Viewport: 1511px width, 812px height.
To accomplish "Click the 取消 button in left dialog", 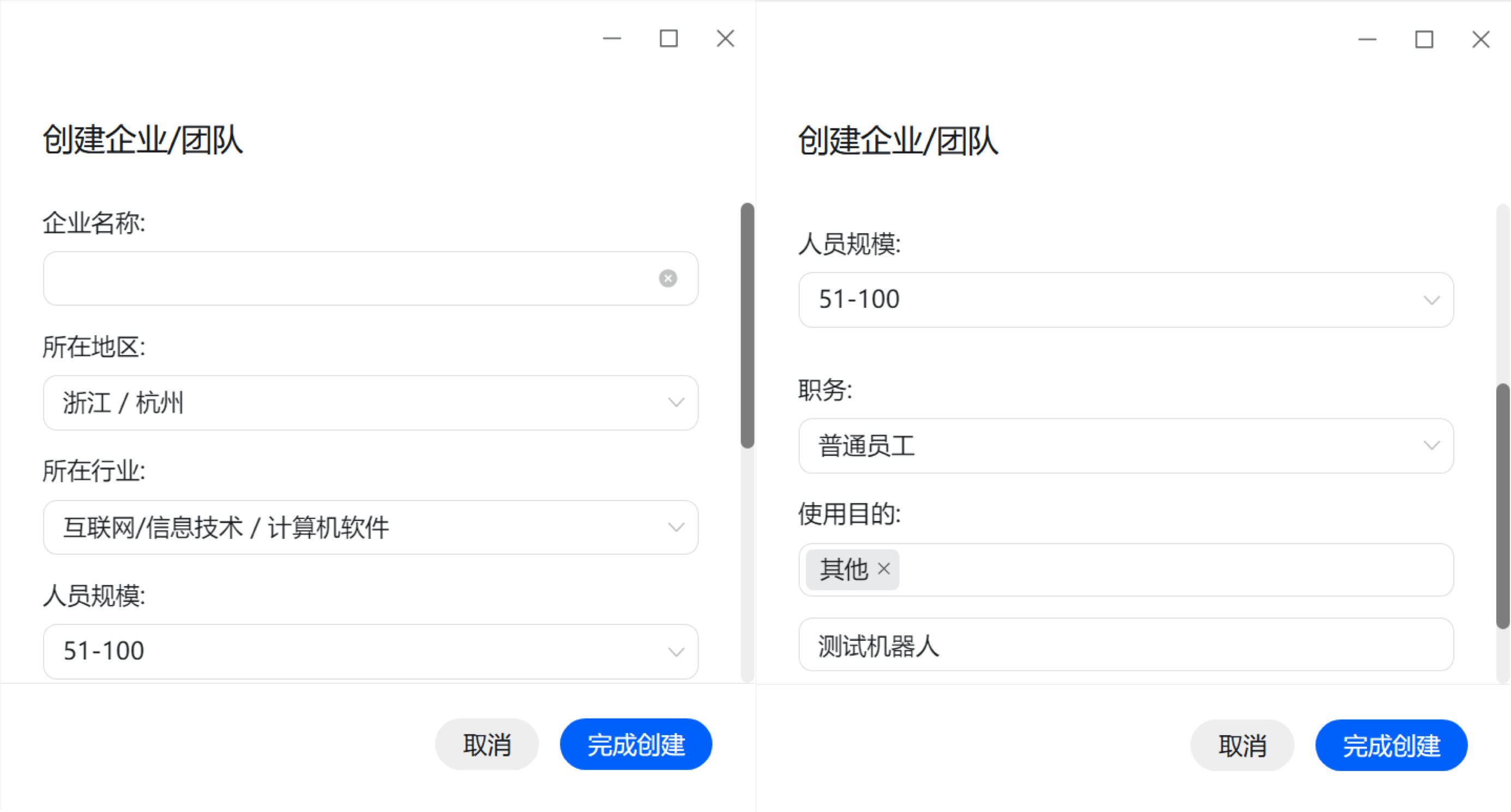I will (486, 744).
